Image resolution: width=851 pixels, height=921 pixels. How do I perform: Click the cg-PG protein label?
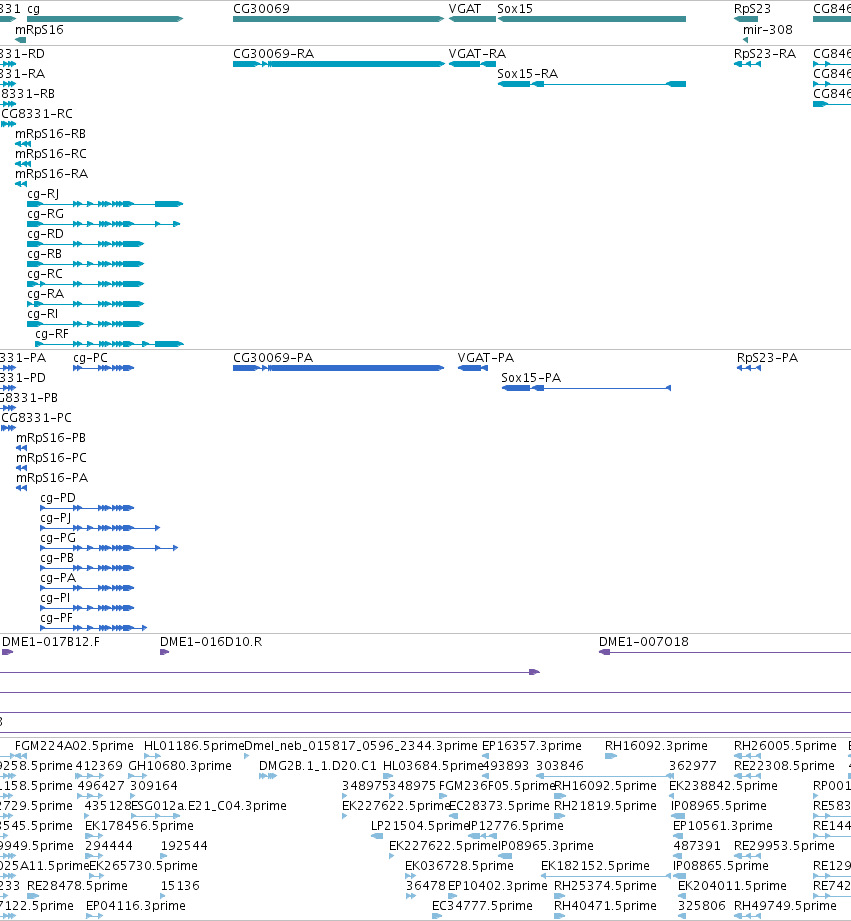pyautogui.click(x=58, y=537)
